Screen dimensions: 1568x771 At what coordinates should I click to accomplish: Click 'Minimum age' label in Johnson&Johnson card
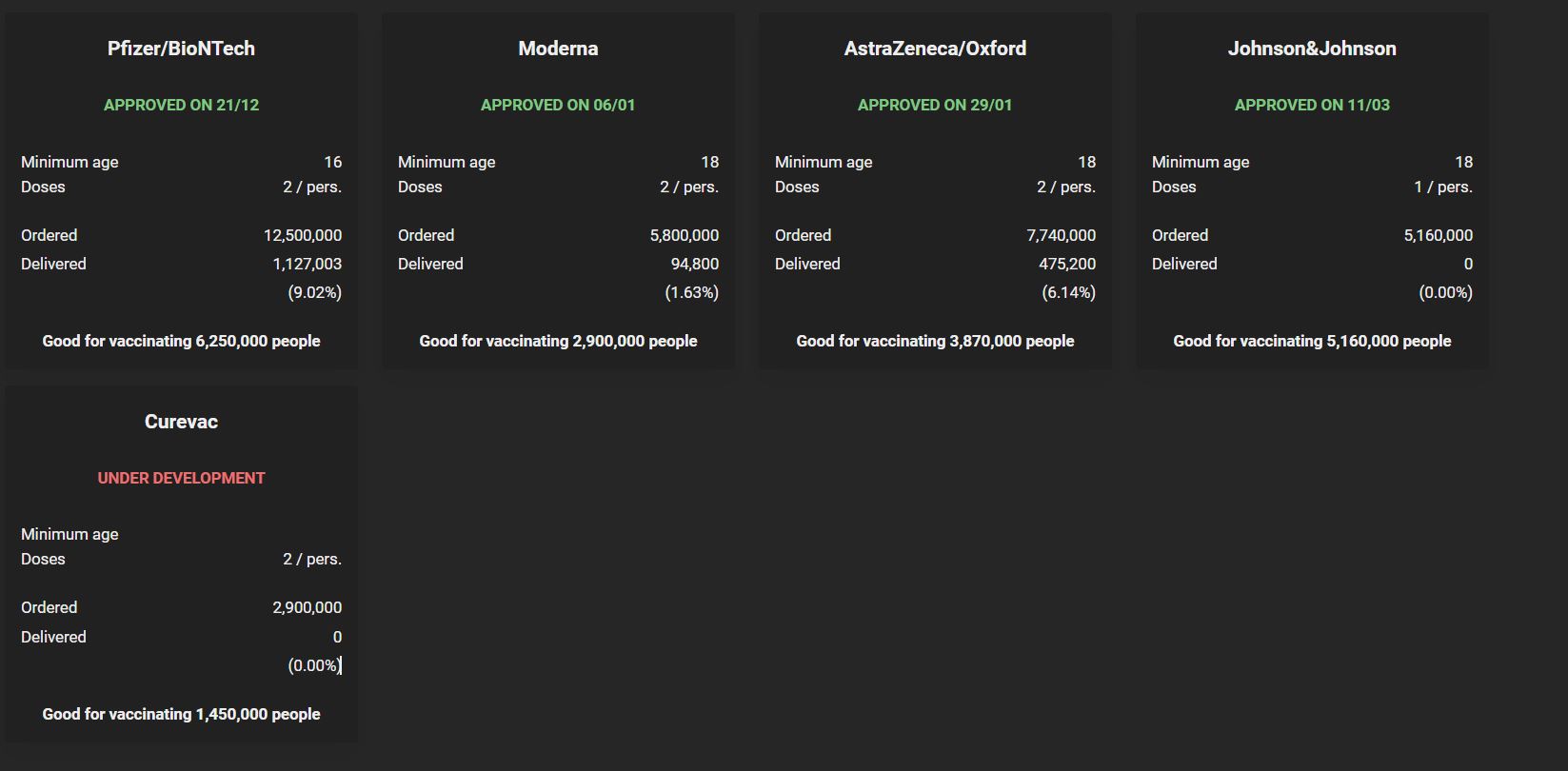[1201, 162]
